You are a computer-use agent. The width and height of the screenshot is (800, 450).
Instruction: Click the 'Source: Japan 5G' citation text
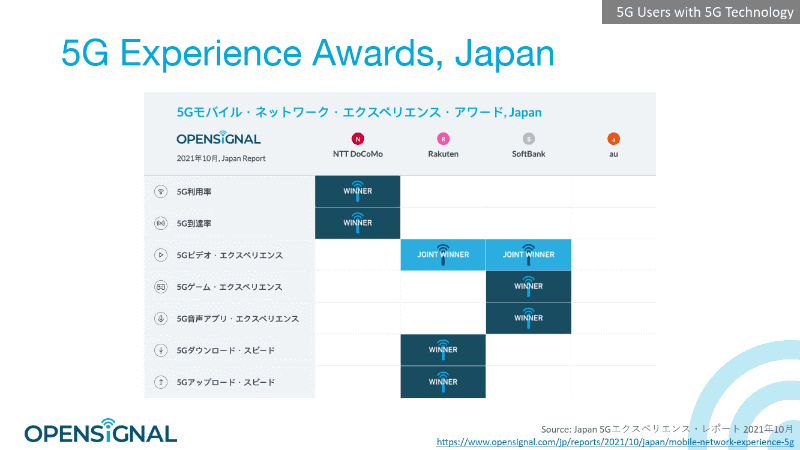pos(667,429)
